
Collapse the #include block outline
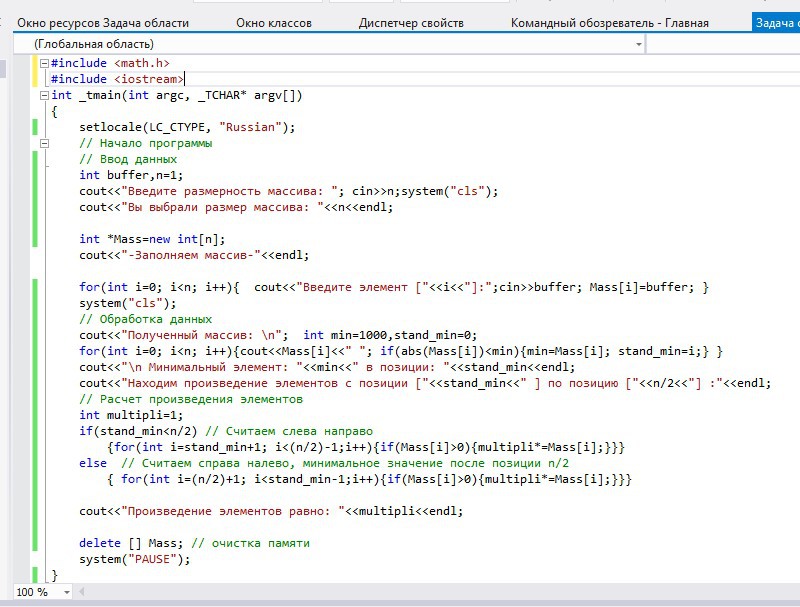coord(44,63)
